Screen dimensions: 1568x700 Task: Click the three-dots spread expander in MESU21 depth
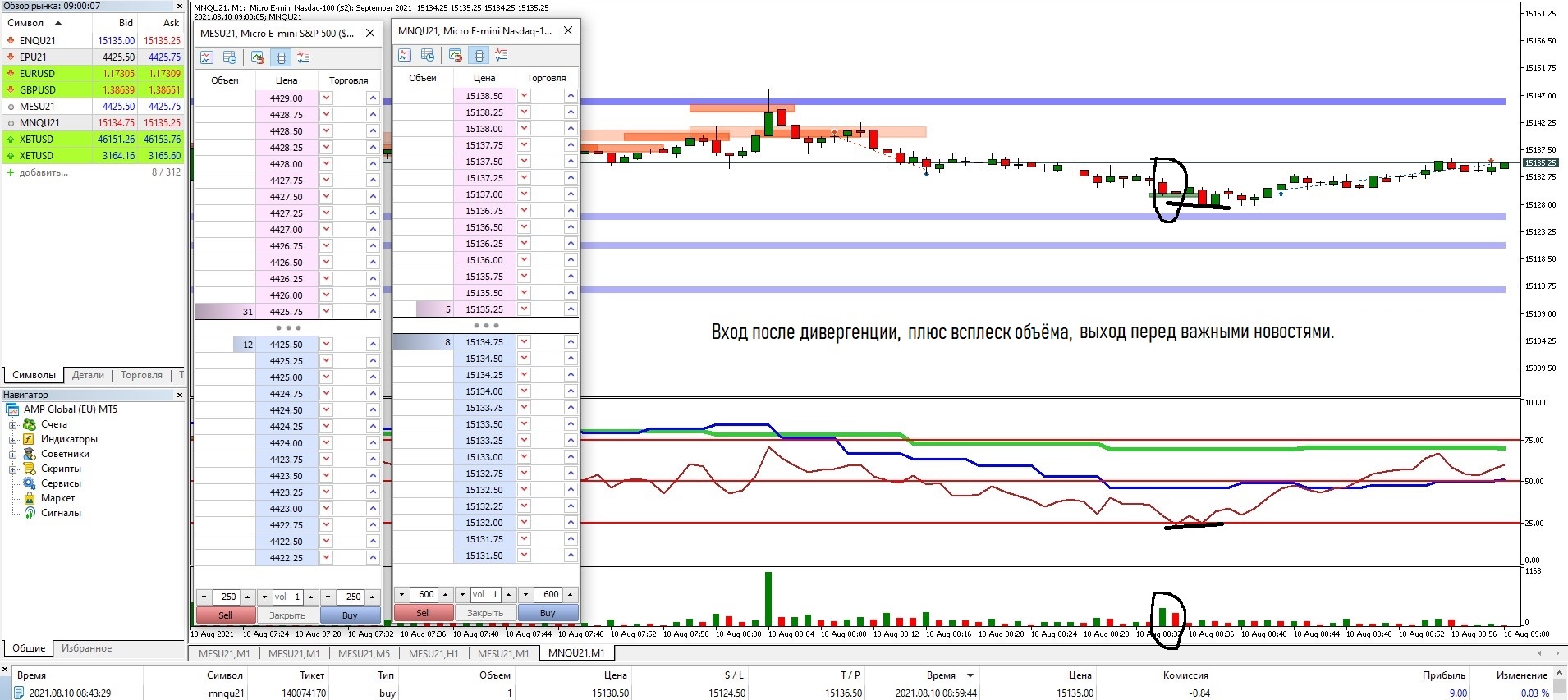tap(288, 328)
